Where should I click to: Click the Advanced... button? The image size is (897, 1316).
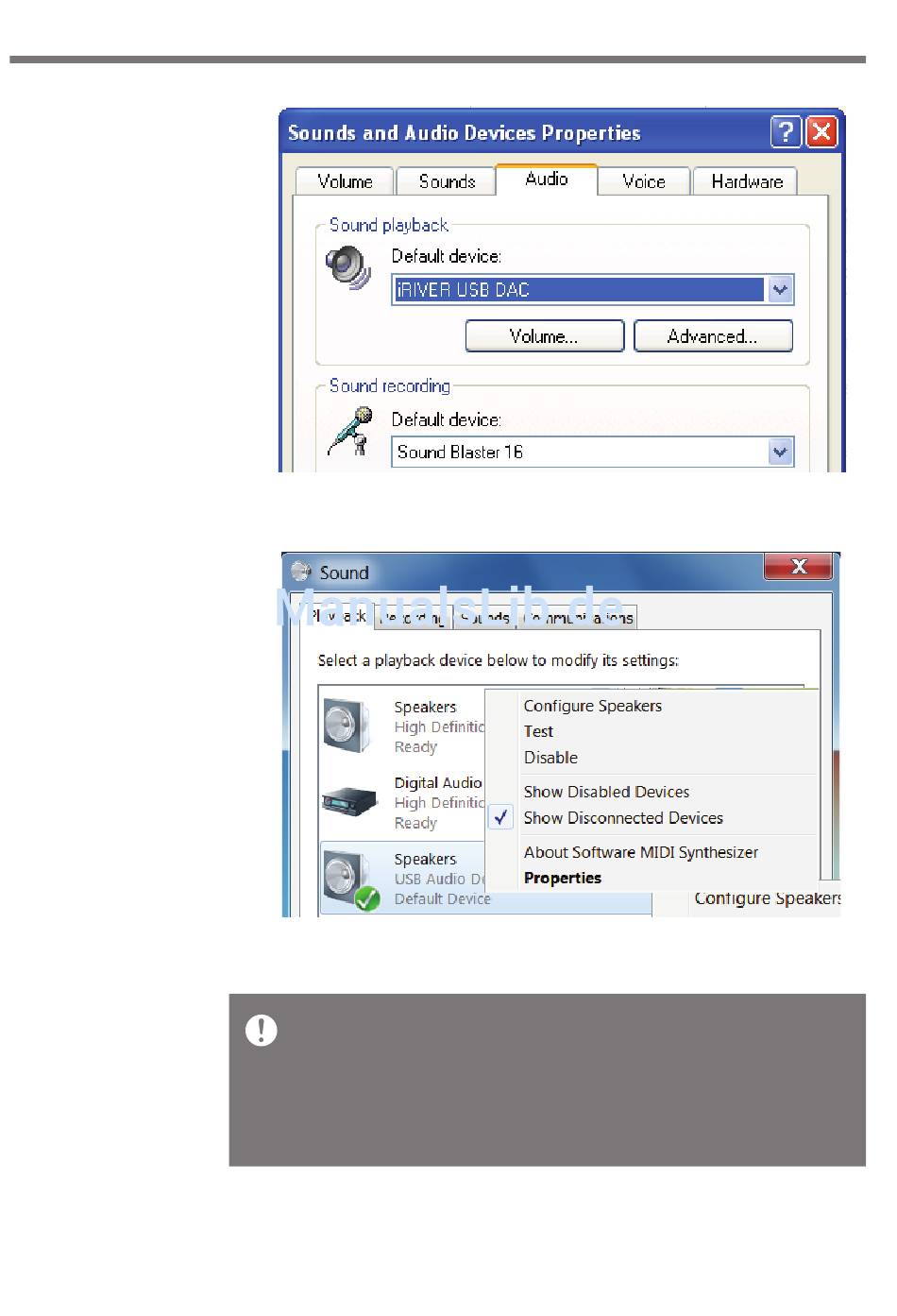click(713, 336)
